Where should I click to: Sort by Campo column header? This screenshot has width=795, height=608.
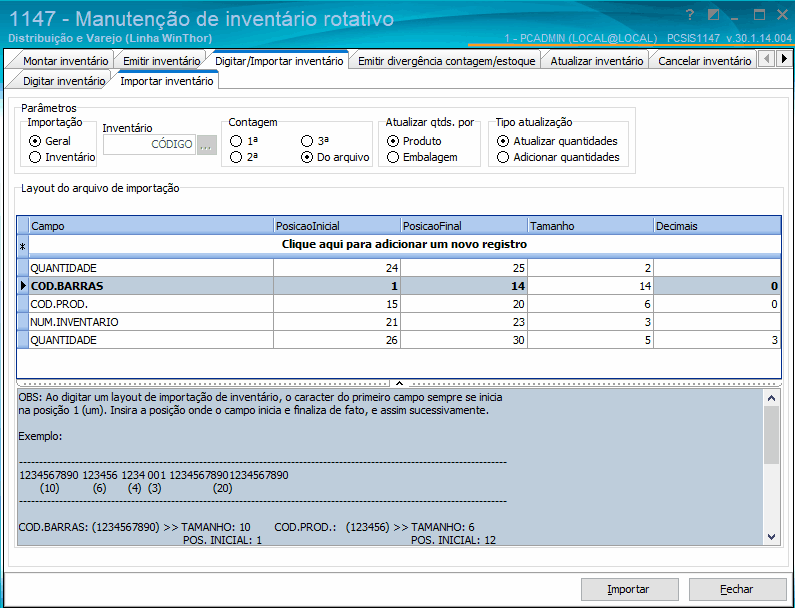click(151, 226)
